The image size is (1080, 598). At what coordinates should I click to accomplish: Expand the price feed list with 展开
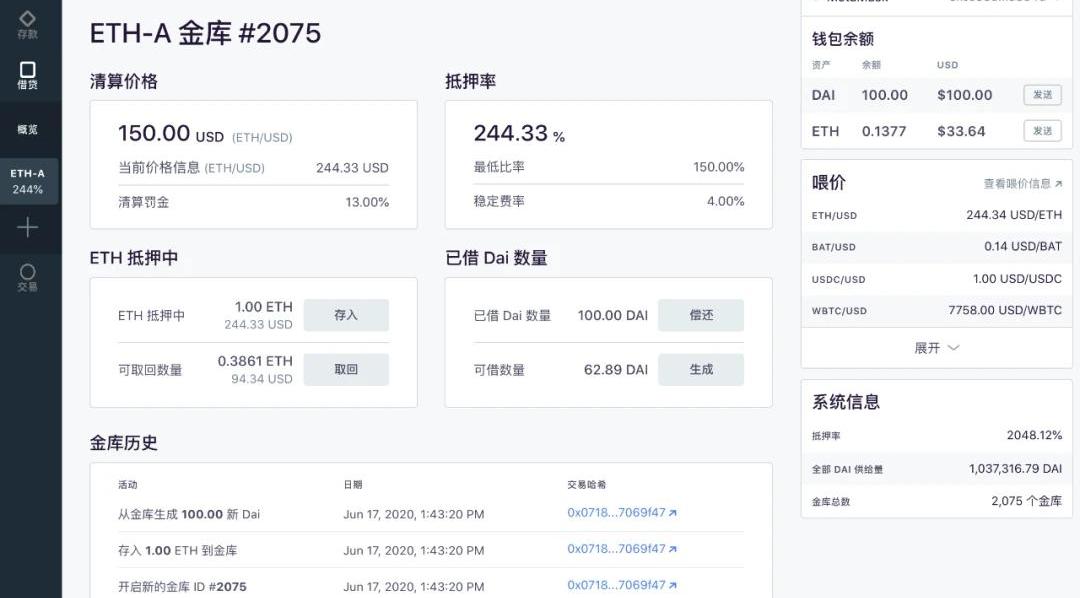(x=936, y=348)
